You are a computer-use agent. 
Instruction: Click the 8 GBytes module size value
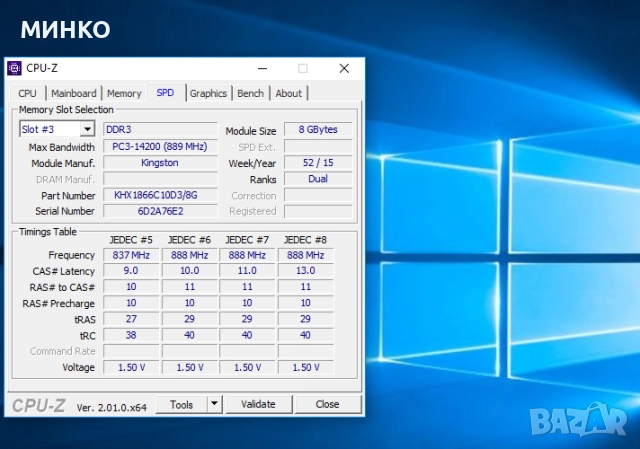[318, 129]
